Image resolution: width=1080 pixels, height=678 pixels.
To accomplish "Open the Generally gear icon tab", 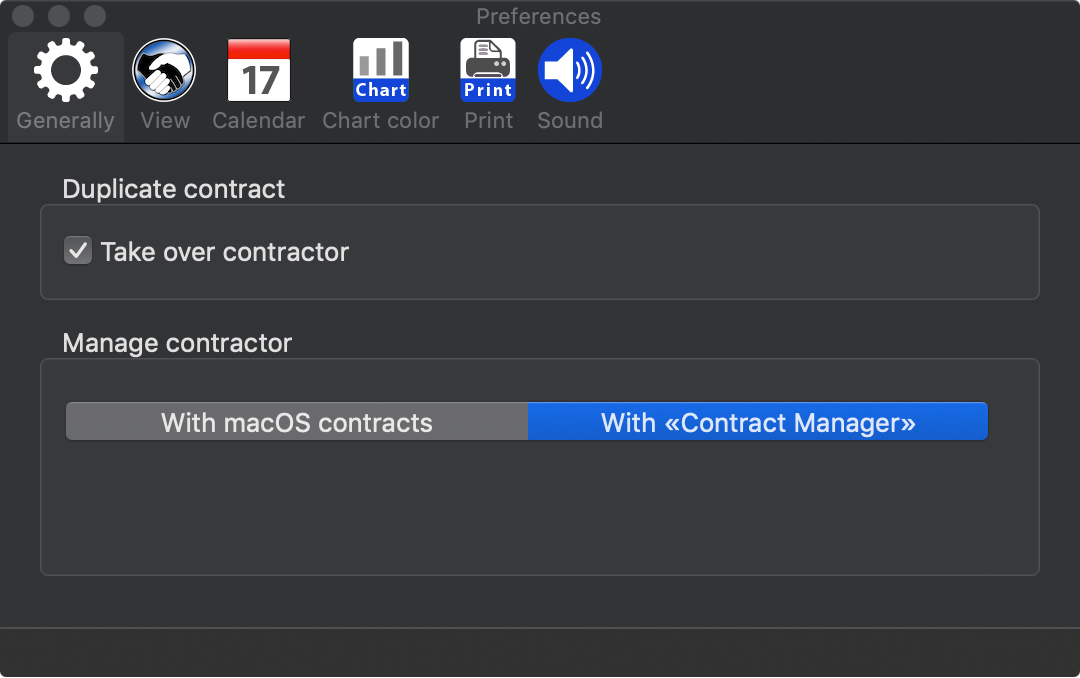I will tap(65, 70).
